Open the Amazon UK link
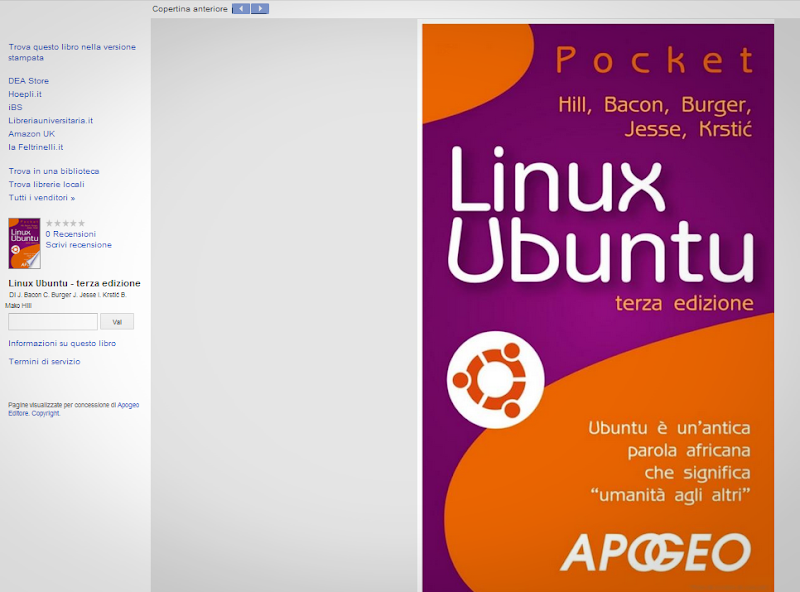 [x=32, y=134]
